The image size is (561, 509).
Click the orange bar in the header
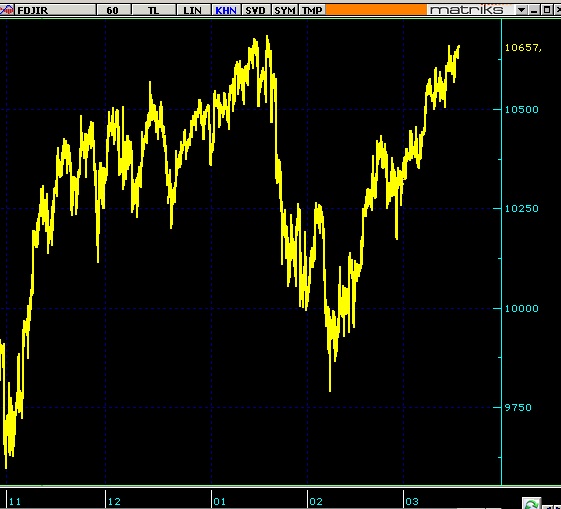(376, 10)
